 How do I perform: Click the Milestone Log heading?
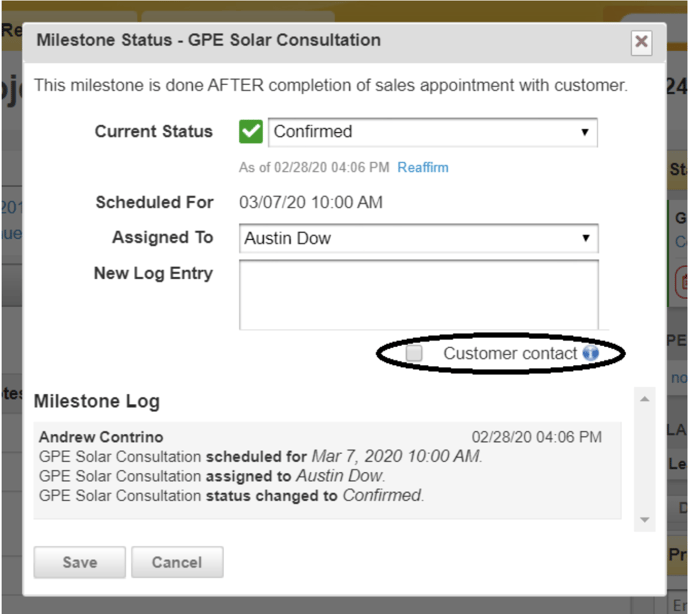[96, 401]
